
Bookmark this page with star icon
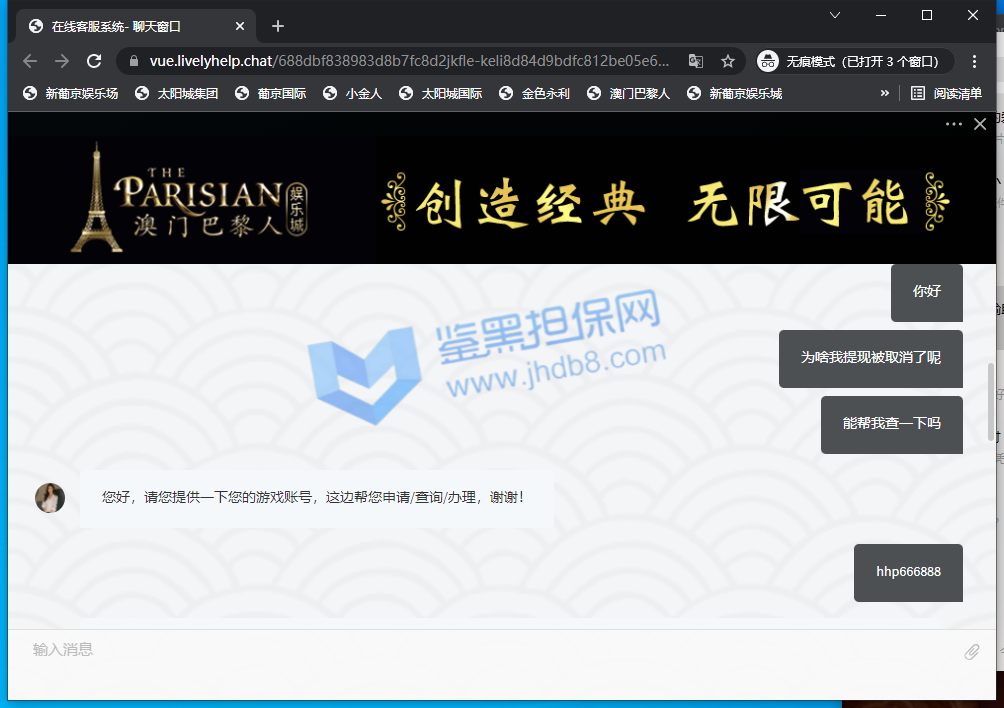(728, 61)
